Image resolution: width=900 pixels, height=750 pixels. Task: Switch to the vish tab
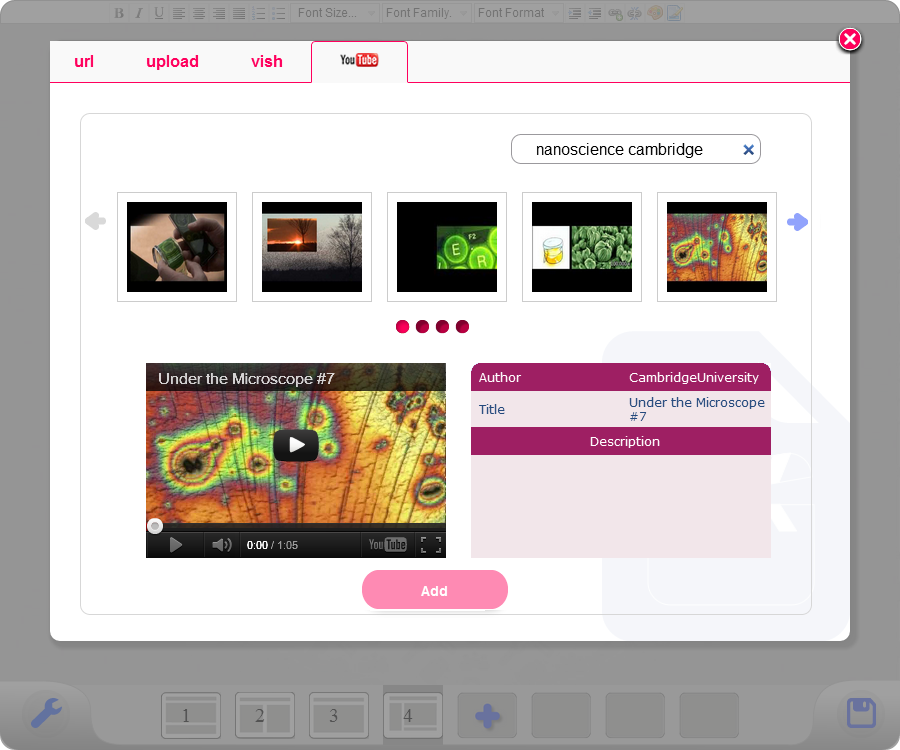click(267, 62)
